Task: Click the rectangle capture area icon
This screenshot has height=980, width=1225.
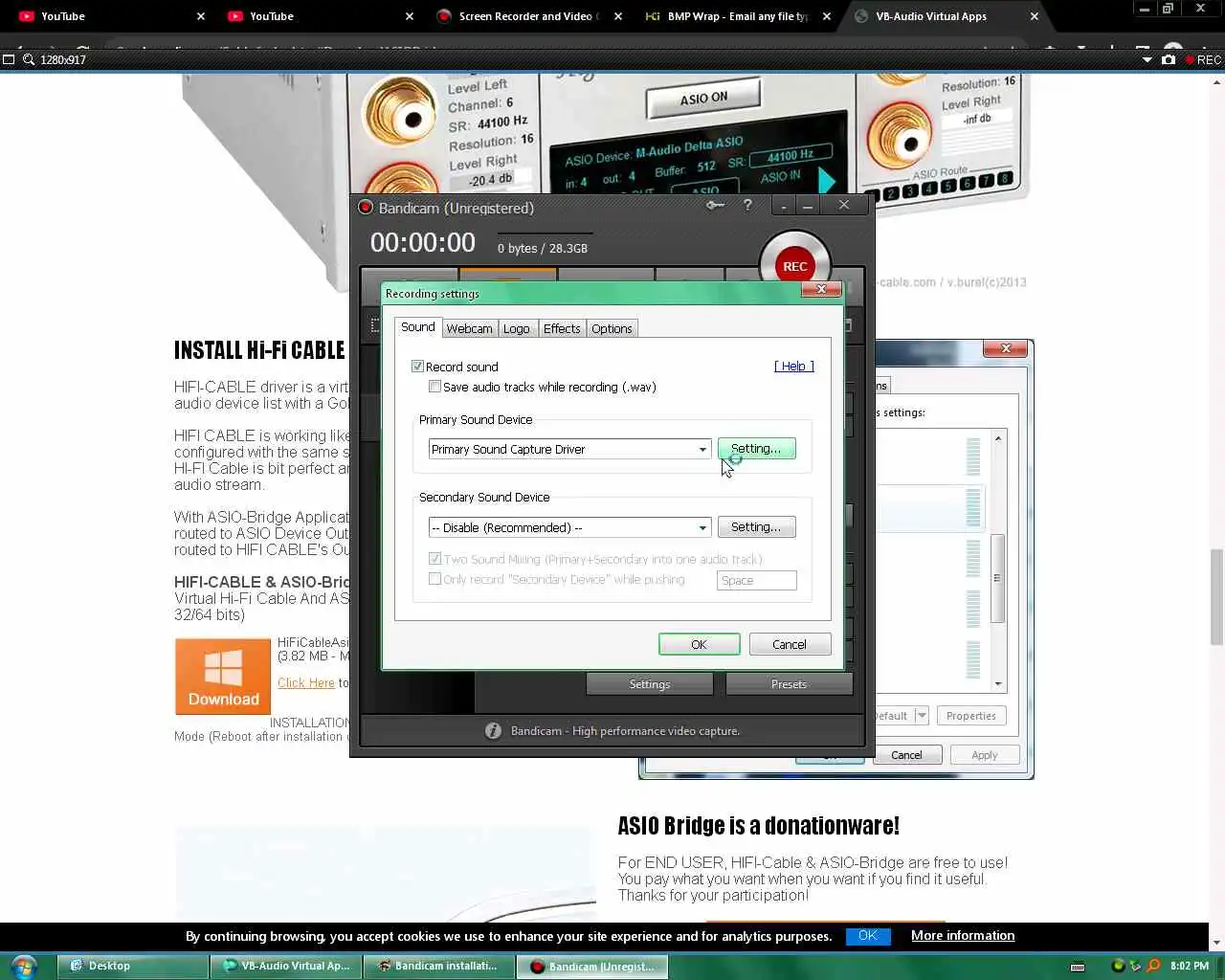Action: point(9,59)
